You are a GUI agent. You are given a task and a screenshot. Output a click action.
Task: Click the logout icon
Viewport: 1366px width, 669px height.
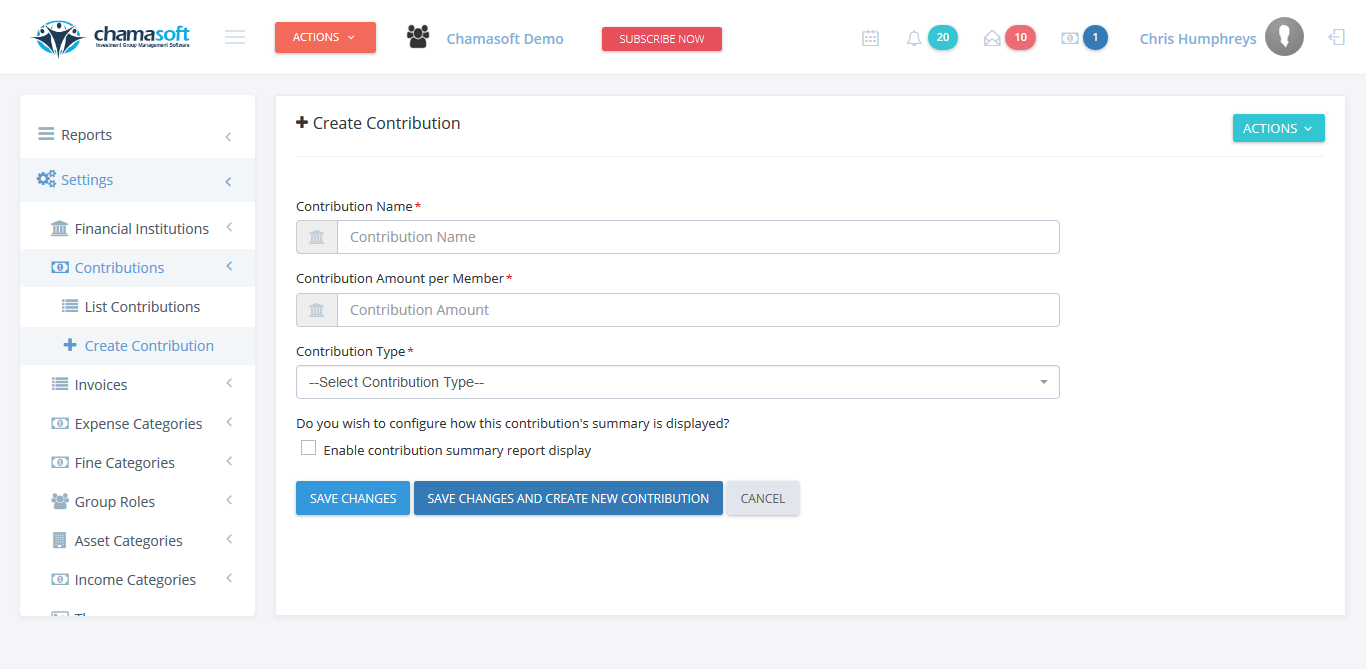1336,37
